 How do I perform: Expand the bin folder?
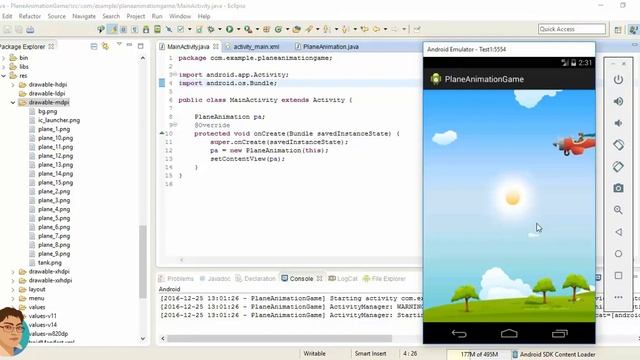click(x=4, y=58)
